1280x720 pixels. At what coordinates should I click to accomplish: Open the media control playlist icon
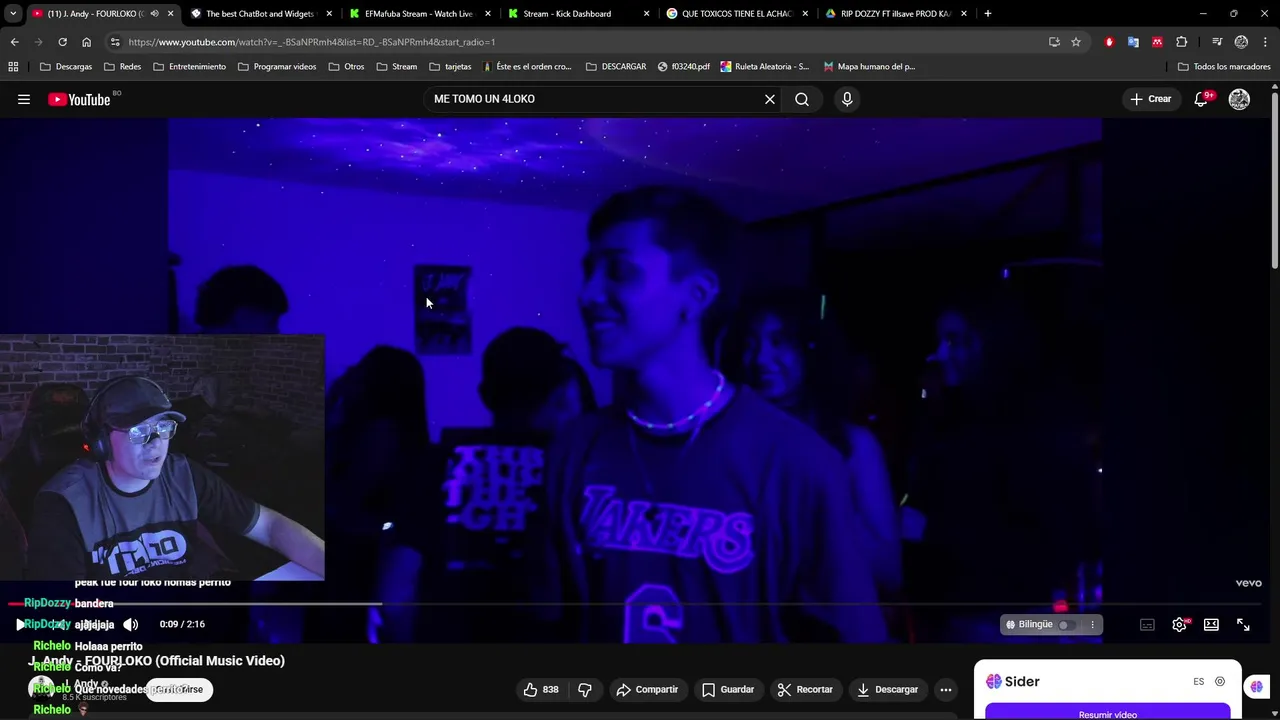1217,42
